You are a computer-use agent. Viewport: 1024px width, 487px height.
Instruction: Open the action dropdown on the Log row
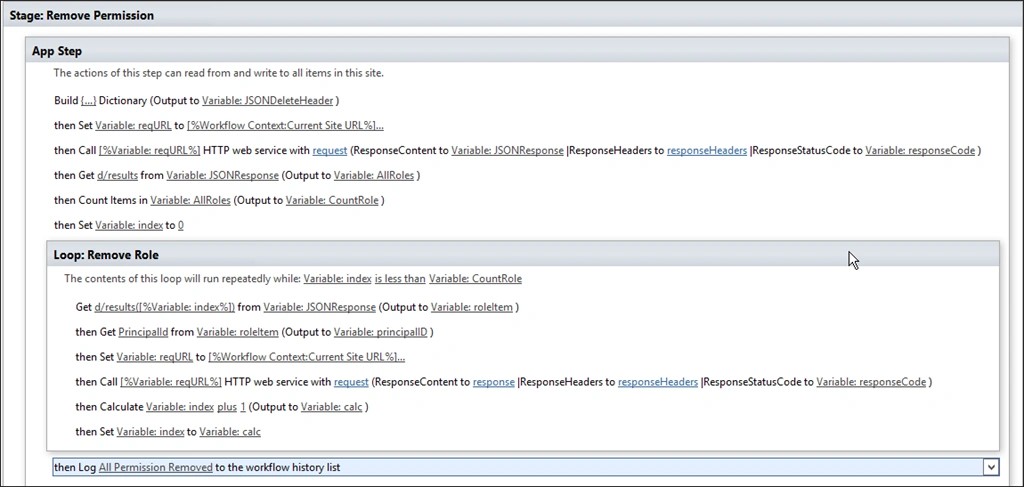click(x=991, y=467)
